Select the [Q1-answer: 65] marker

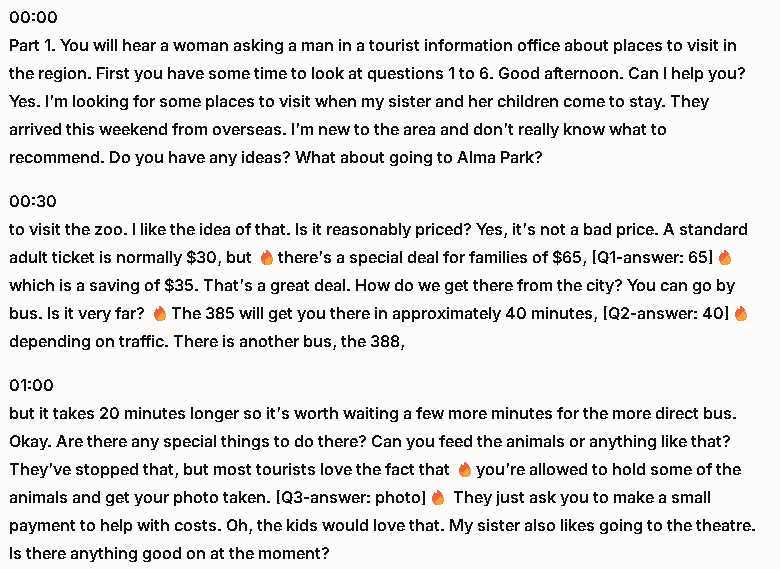click(658, 258)
